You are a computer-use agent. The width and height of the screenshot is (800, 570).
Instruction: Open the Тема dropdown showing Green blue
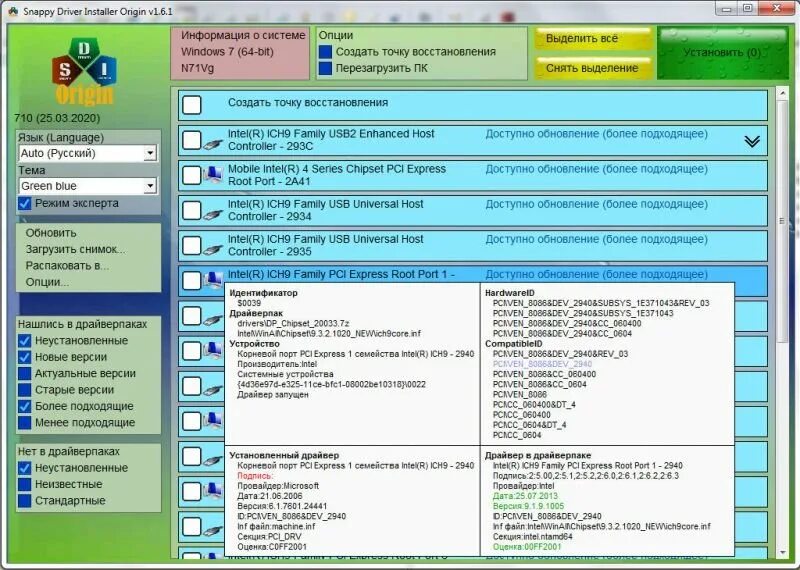point(88,186)
